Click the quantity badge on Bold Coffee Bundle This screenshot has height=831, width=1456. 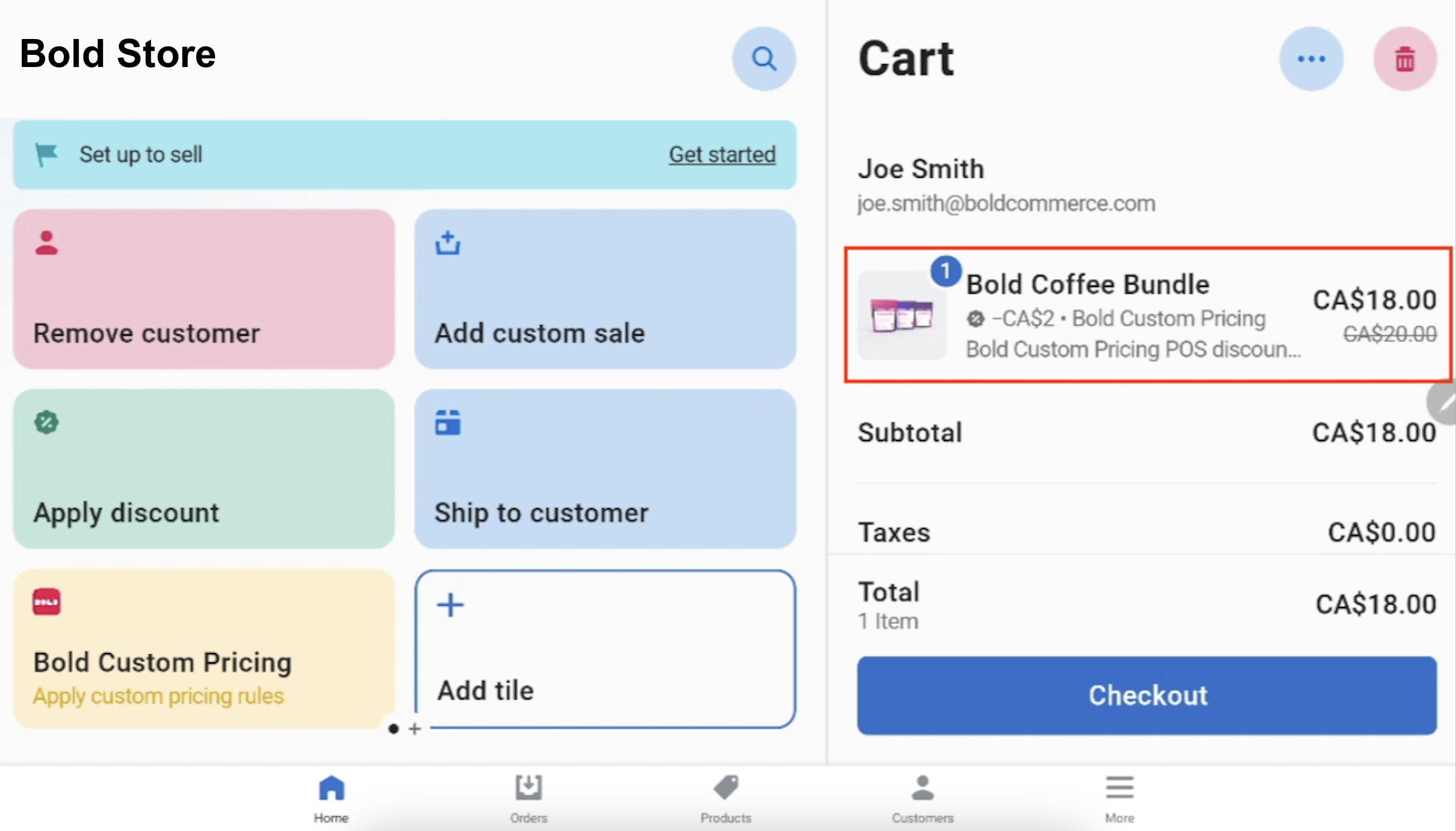(945, 271)
